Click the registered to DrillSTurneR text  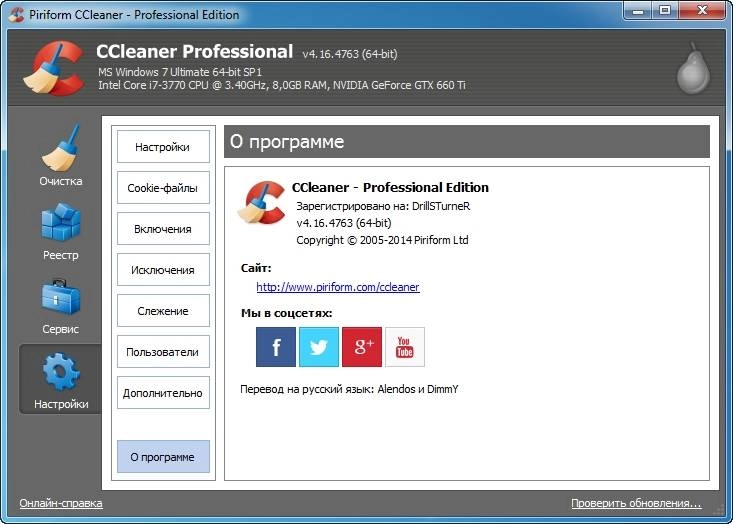click(383, 206)
